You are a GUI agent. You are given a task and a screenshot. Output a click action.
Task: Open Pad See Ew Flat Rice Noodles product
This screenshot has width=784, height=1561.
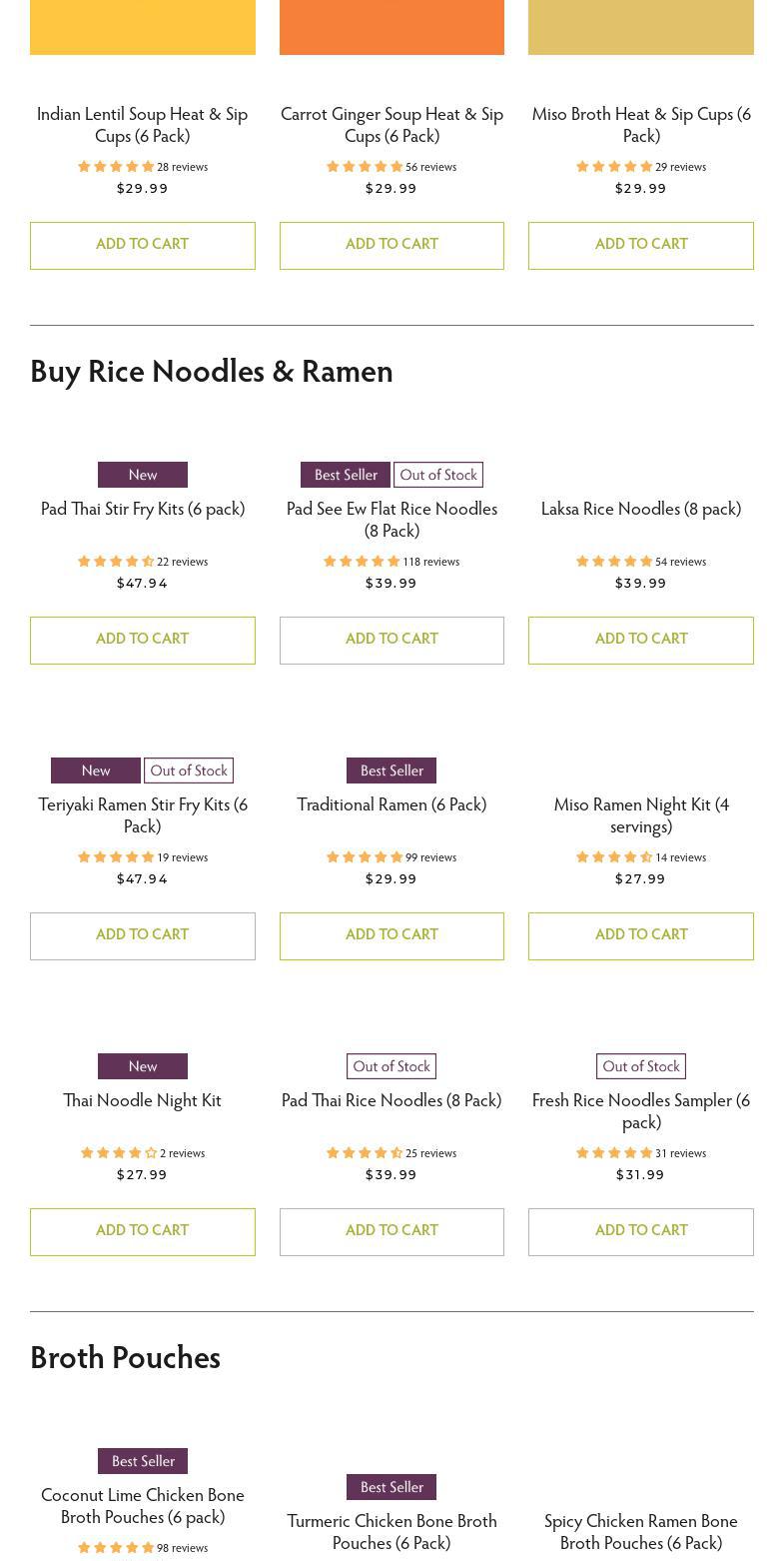(392, 519)
